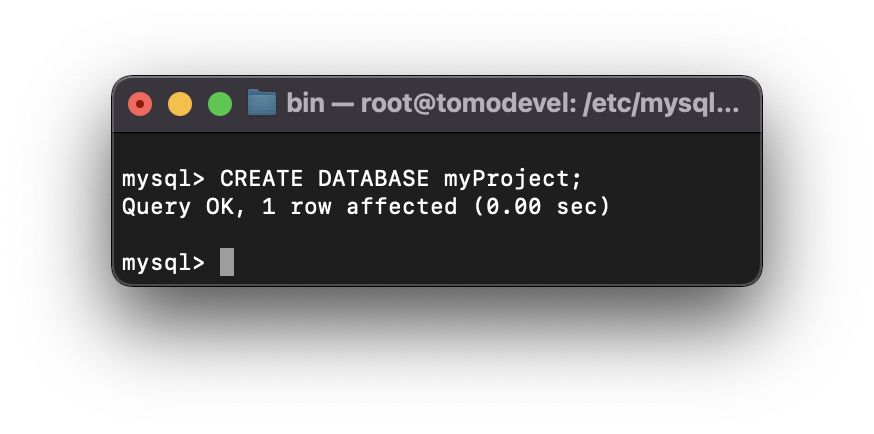Click the (0.00 timing text
The image size is (874, 434).
pos(507,207)
